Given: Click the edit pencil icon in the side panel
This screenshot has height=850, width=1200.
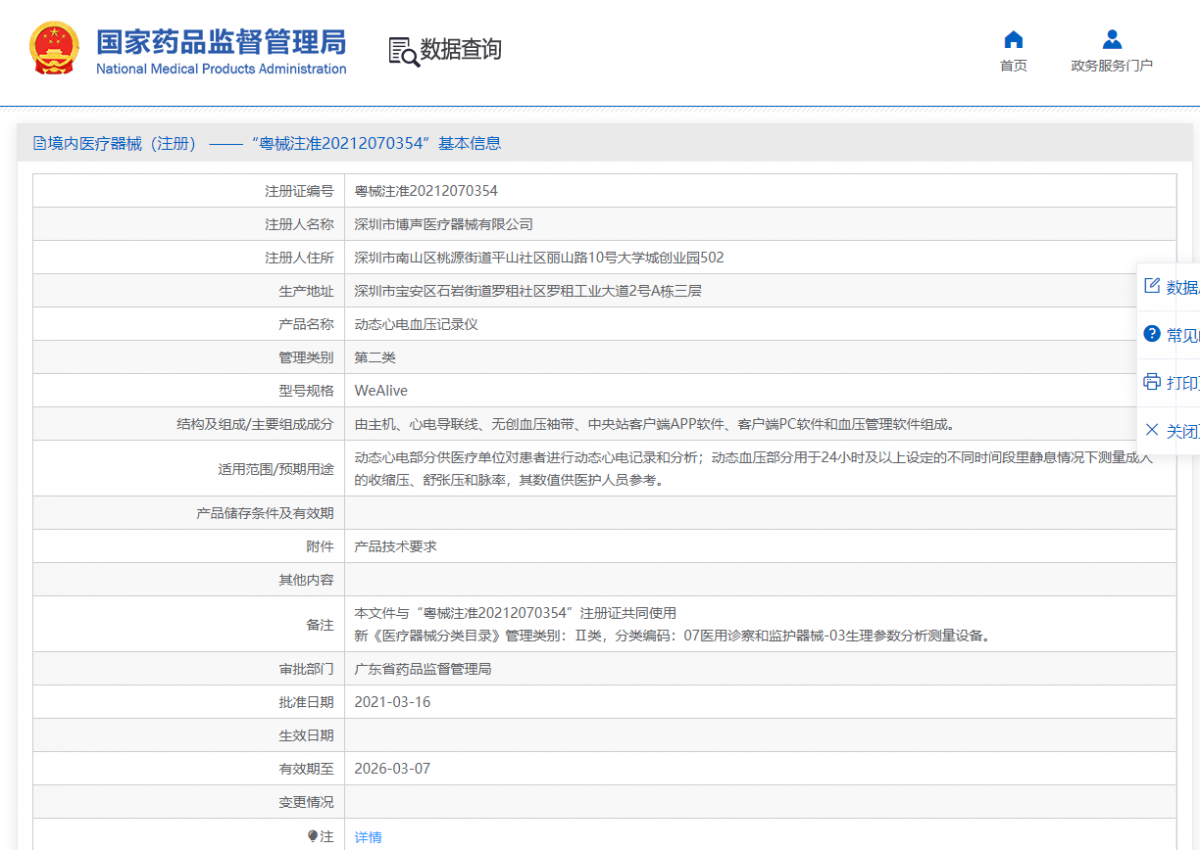Looking at the screenshot, I should click(1152, 286).
